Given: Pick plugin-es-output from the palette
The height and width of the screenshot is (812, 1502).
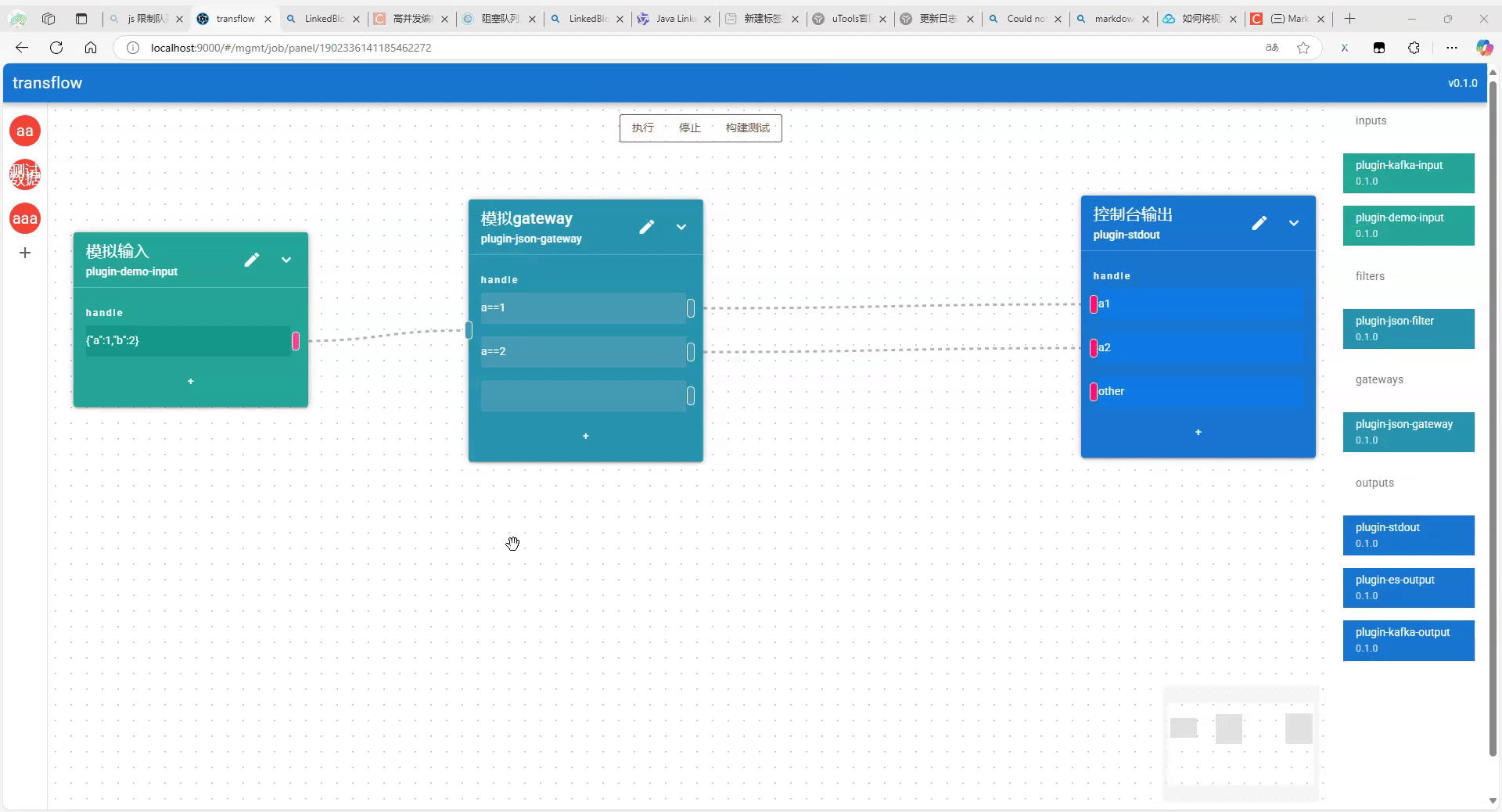Looking at the screenshot, I should click(1408, 587).
